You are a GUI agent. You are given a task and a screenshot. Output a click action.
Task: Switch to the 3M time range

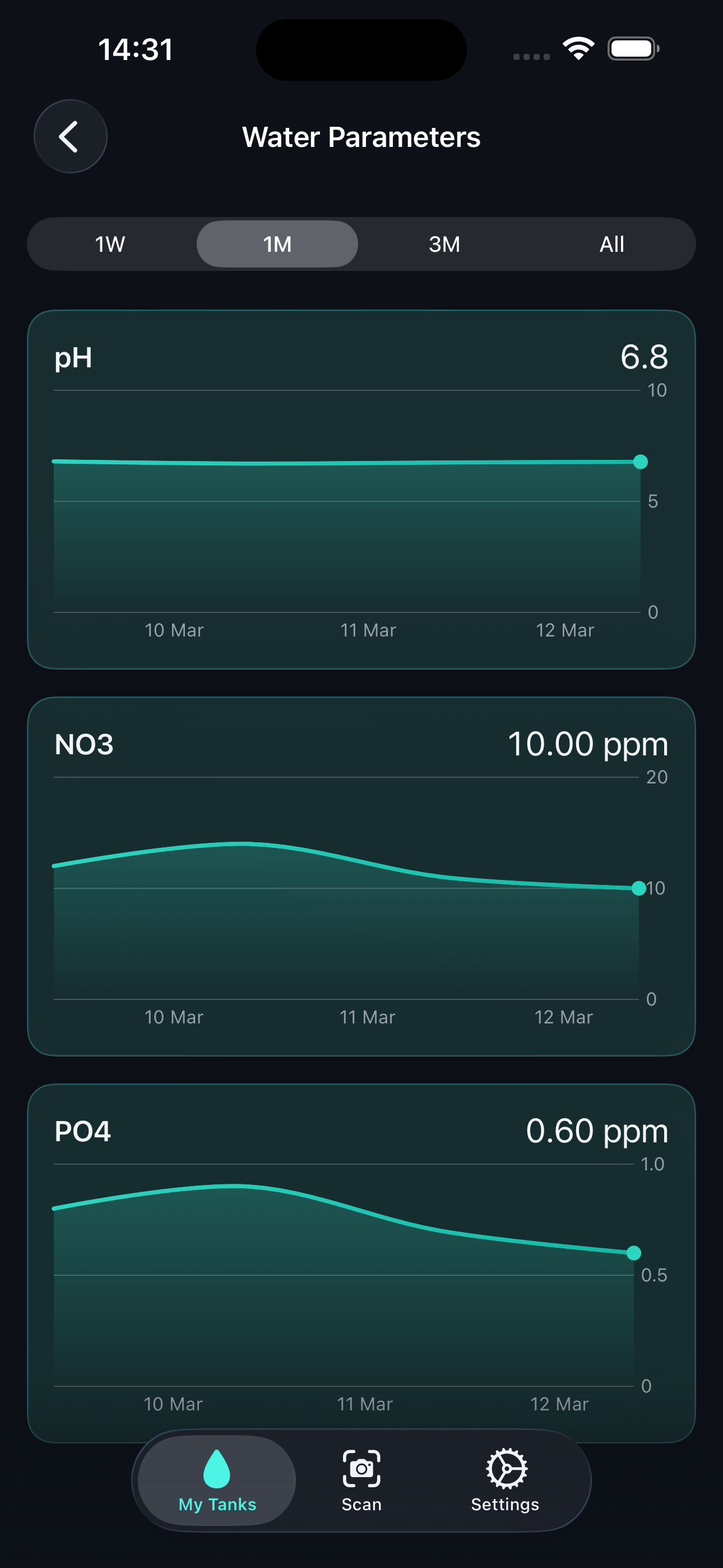444,244
